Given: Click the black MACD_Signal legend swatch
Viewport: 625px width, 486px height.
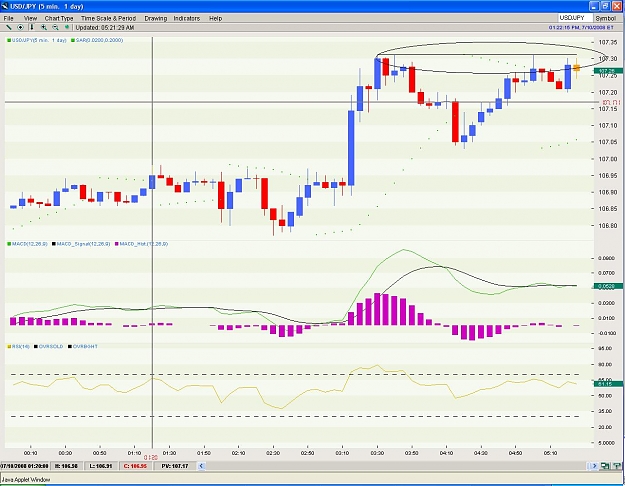Looking at the screenshot, I should pyautogui.click(x=54, y=244).
